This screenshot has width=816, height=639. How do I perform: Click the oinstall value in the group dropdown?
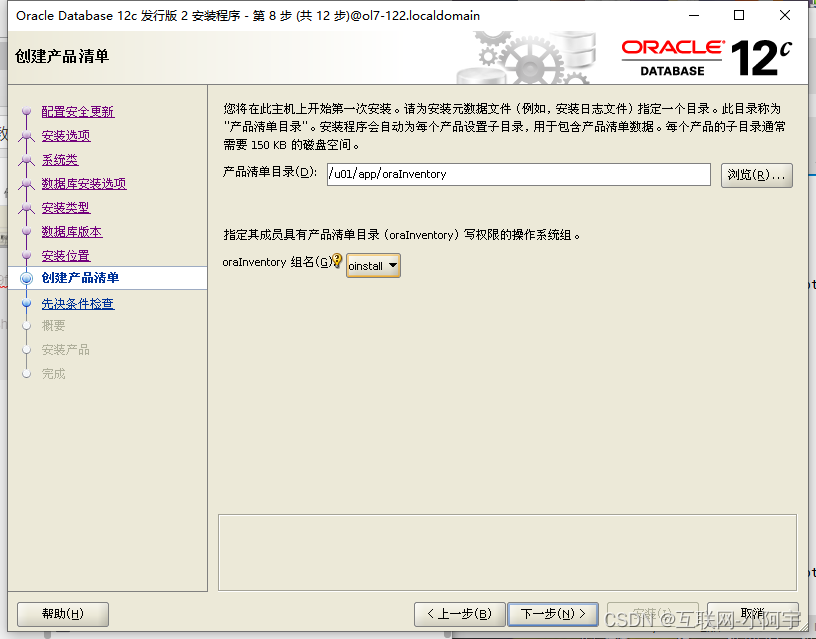(366, 266)
